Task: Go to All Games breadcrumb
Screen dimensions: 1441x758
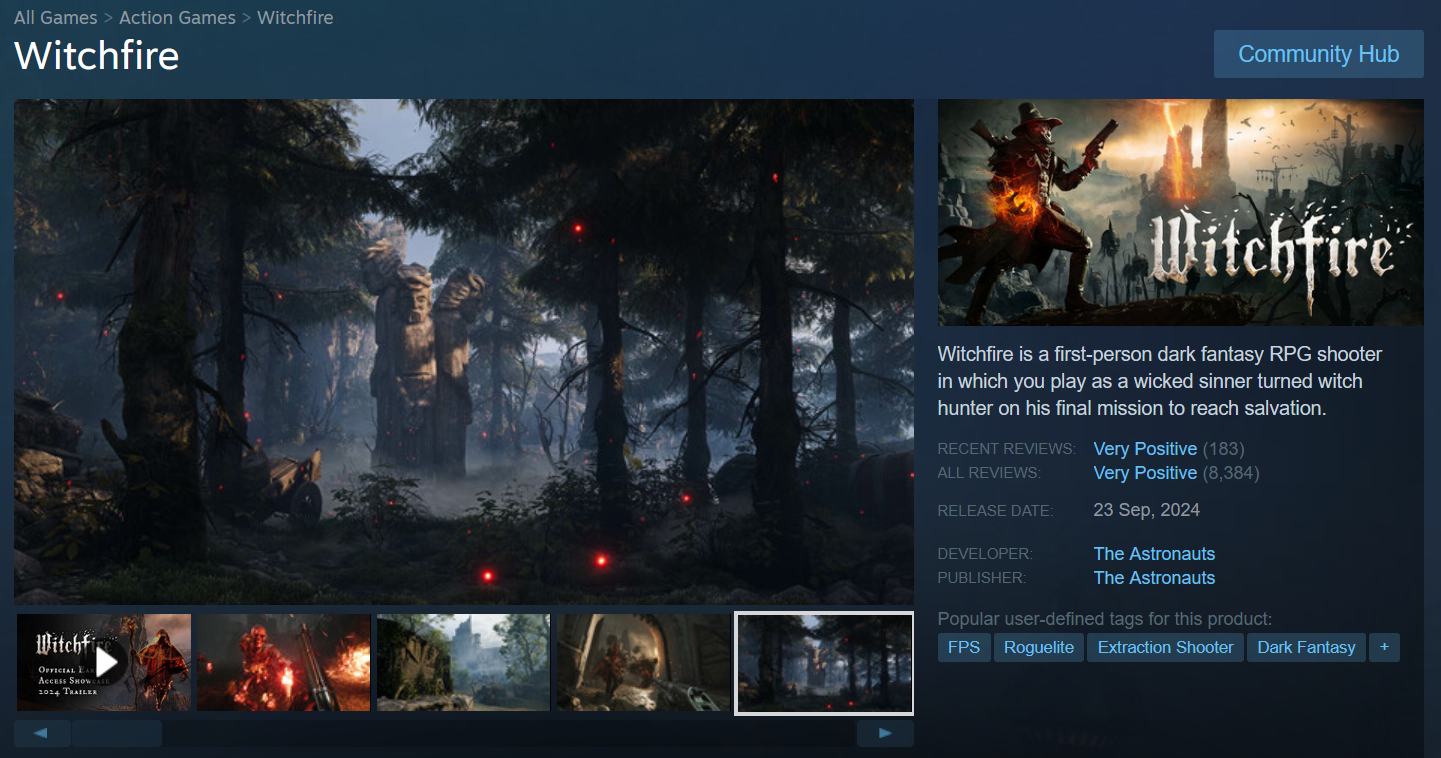Action: click(56, 18)
